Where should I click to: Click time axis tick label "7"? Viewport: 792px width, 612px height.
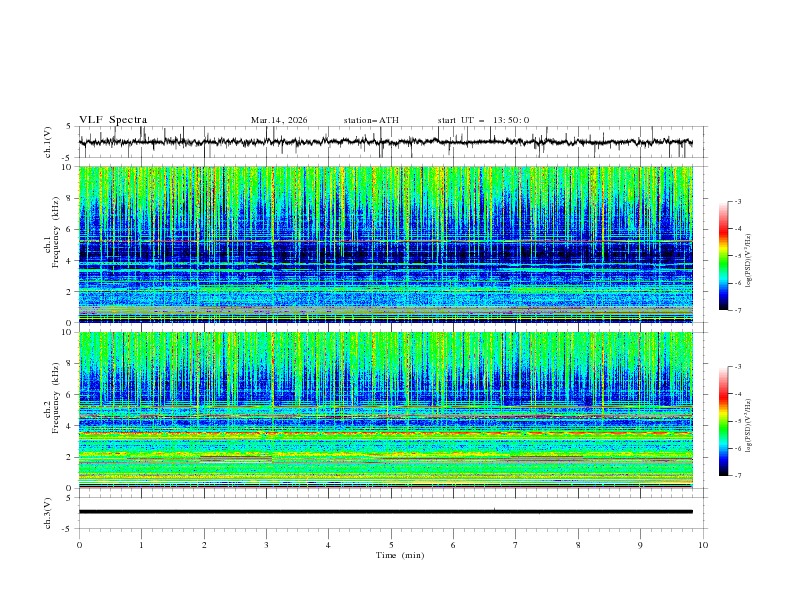tap(516, 545)
